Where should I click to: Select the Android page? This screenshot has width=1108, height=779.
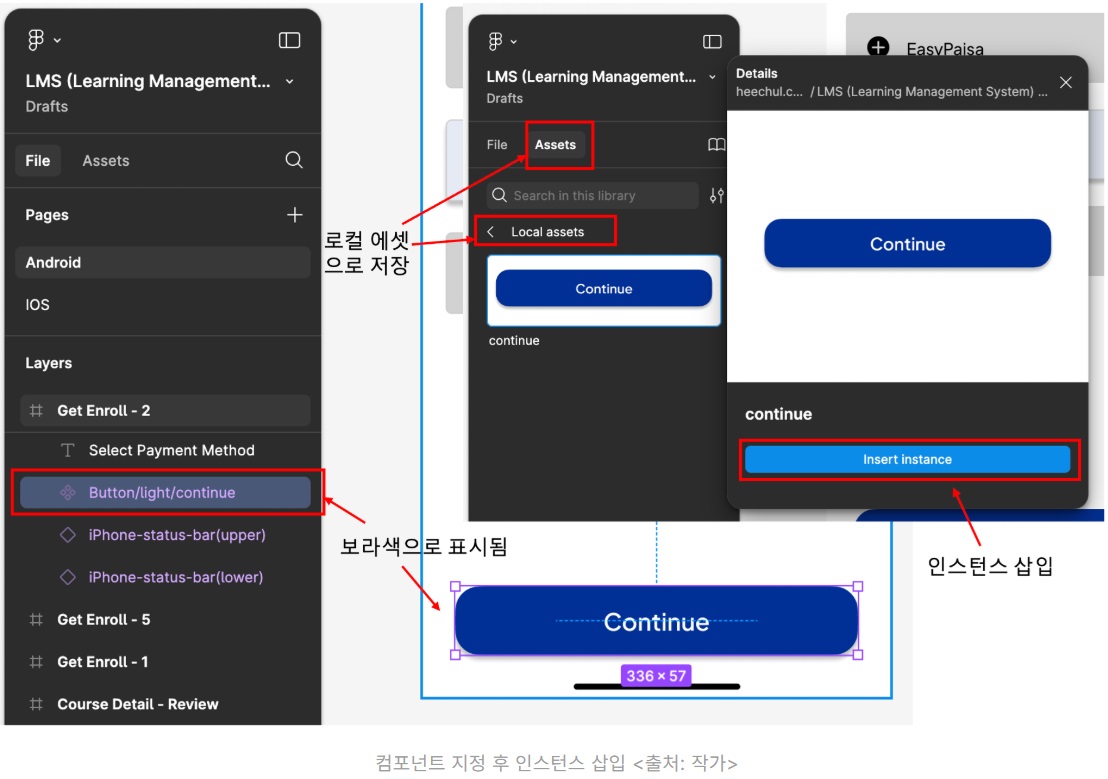point(163,262)
